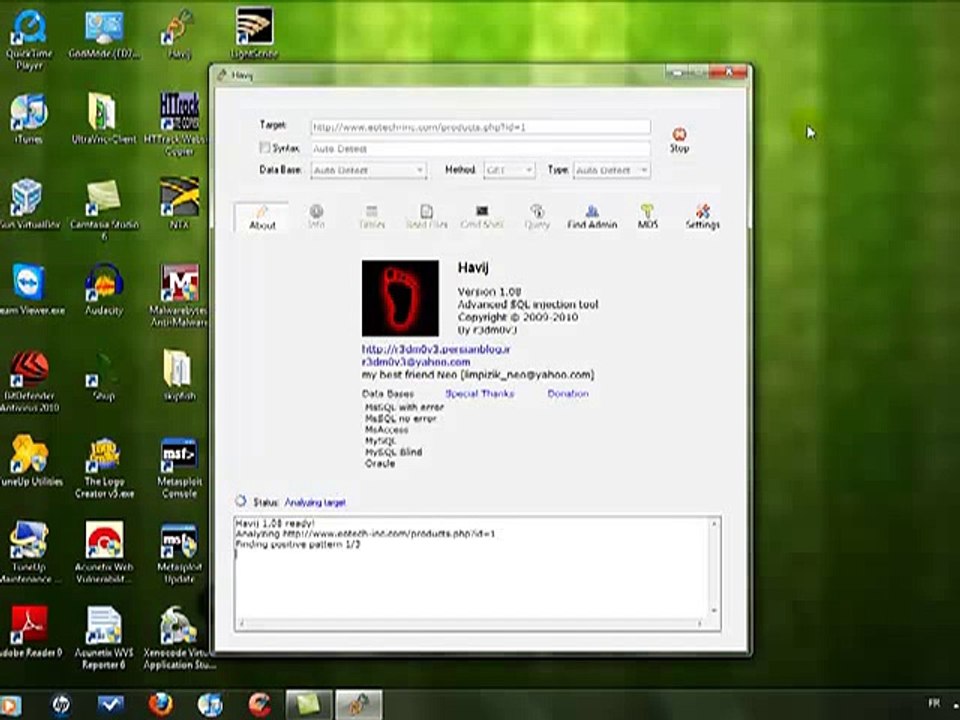The height and width of the screenshot is (720, 960).
Task: Open the Read Files tool
Action: (426, 217)
